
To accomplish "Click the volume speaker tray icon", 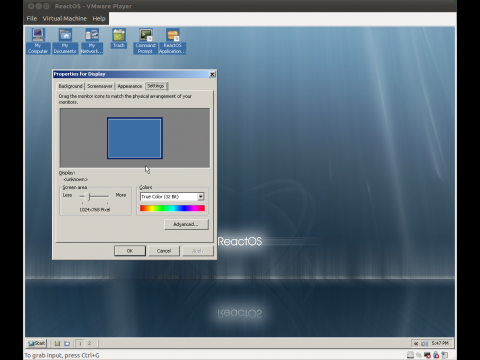I will point(424,343).
